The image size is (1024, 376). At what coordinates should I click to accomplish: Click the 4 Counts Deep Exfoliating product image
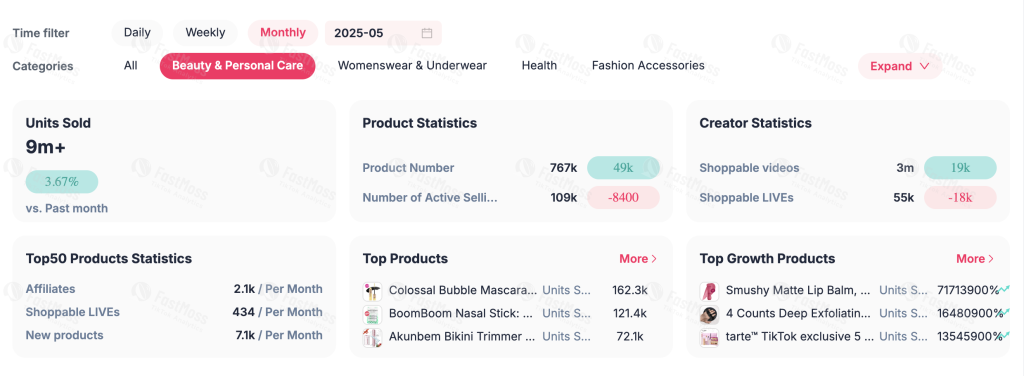pos(709,314)
